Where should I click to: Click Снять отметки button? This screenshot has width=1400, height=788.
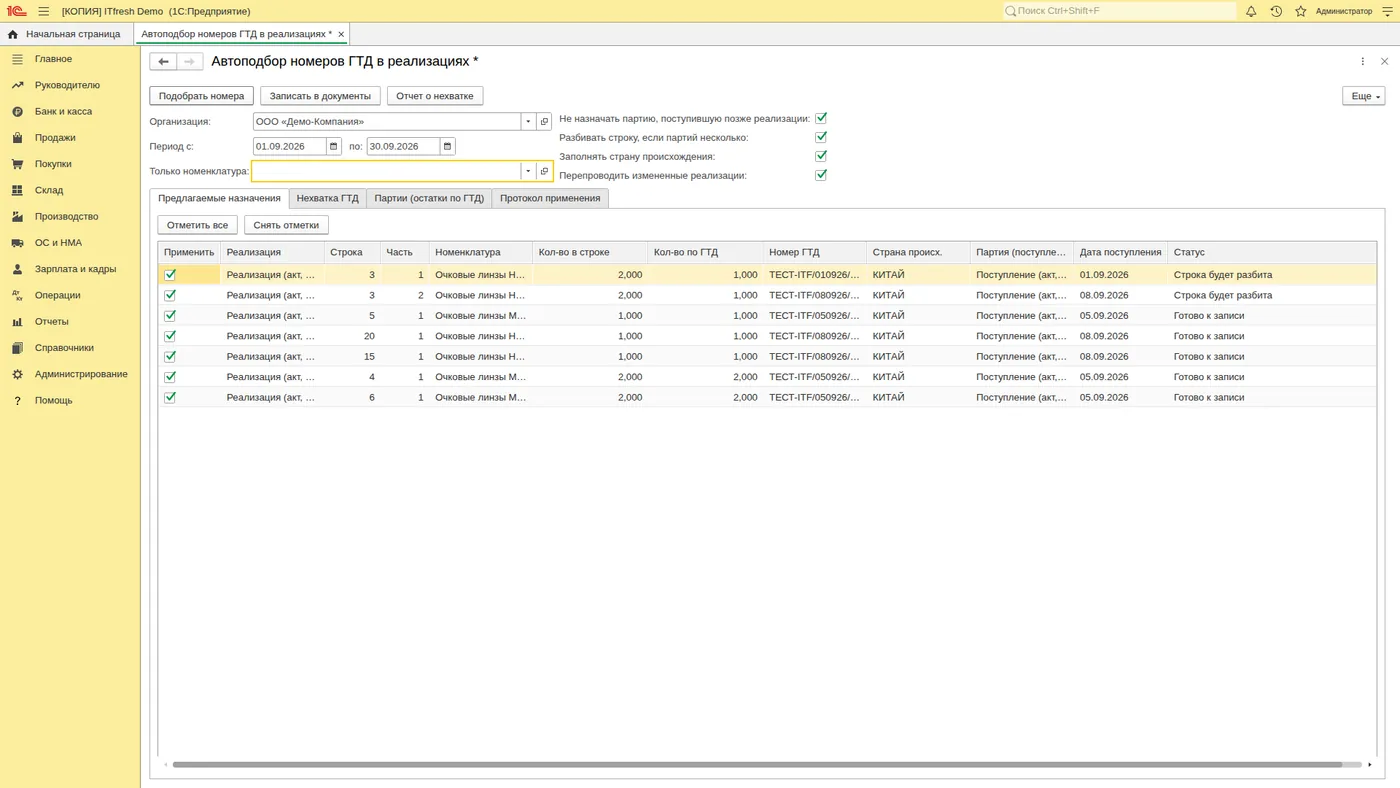[x=286, y=225]
